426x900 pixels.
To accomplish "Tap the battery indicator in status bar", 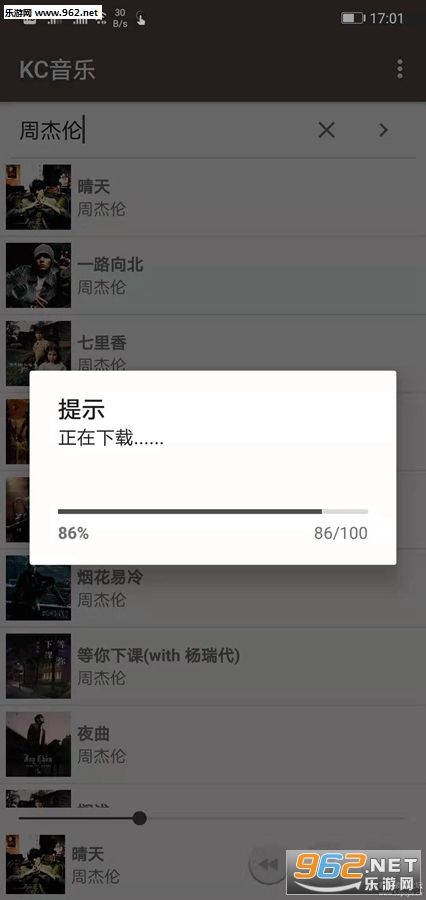I will pyautogui.click(x=352, y=18).
